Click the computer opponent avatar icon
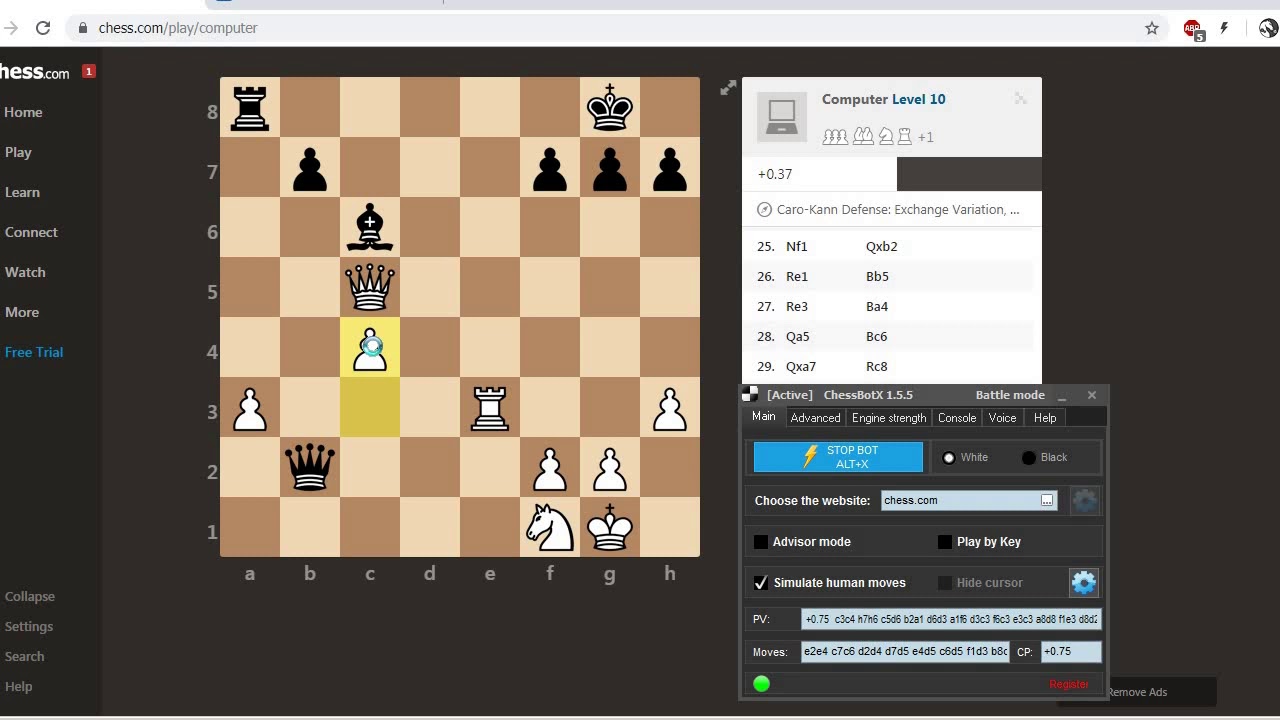 click(781, 116)
